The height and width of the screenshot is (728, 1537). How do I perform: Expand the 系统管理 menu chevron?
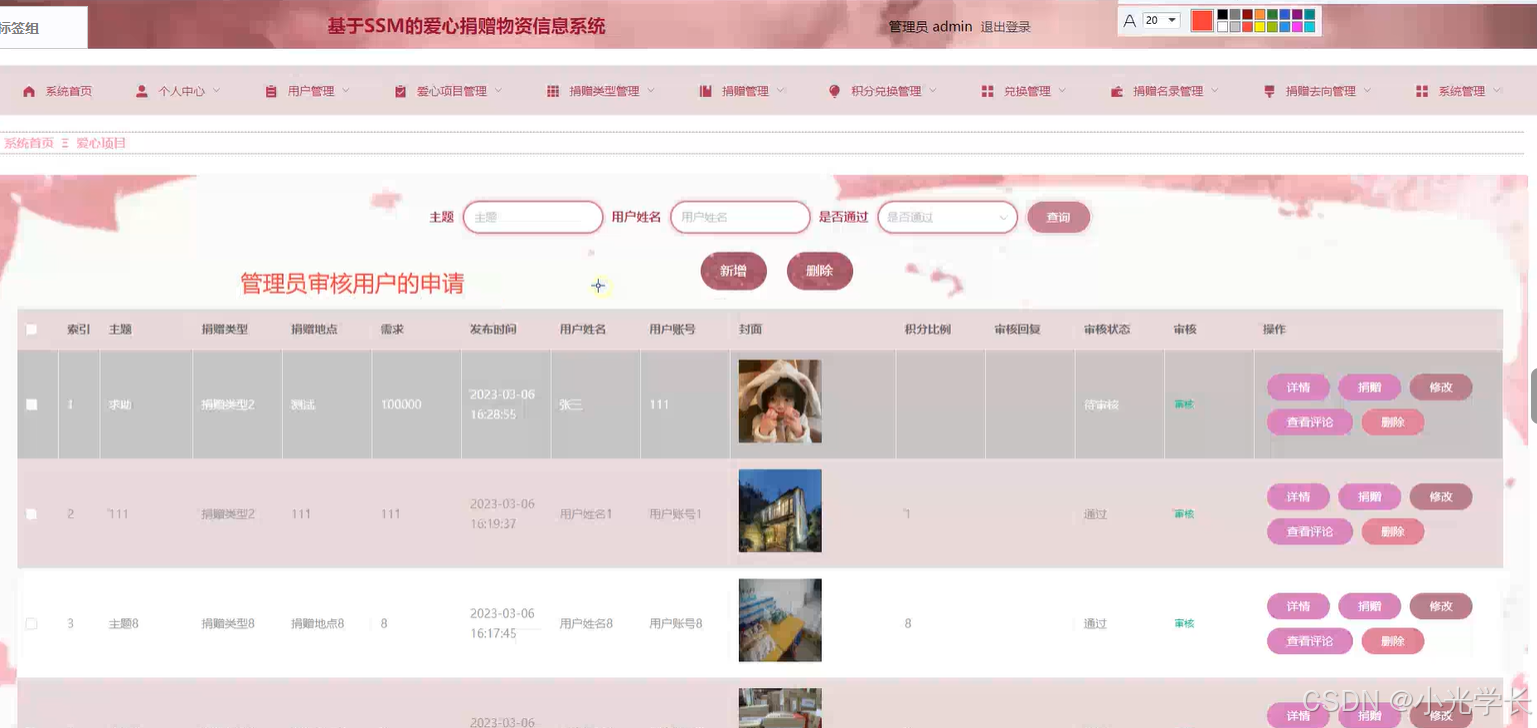point(1498,90)
